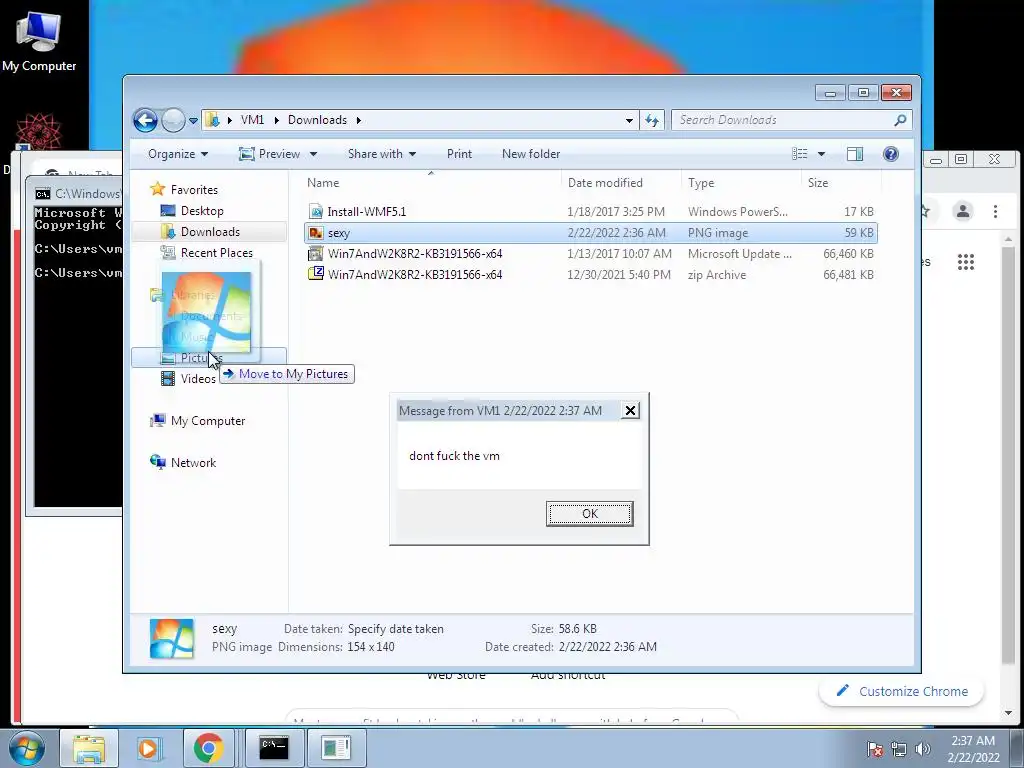The height and width of the screenshot is (768, 1024).
Task: Open the Explorer location folder icon menu
Action: click(x=212, y=120)
